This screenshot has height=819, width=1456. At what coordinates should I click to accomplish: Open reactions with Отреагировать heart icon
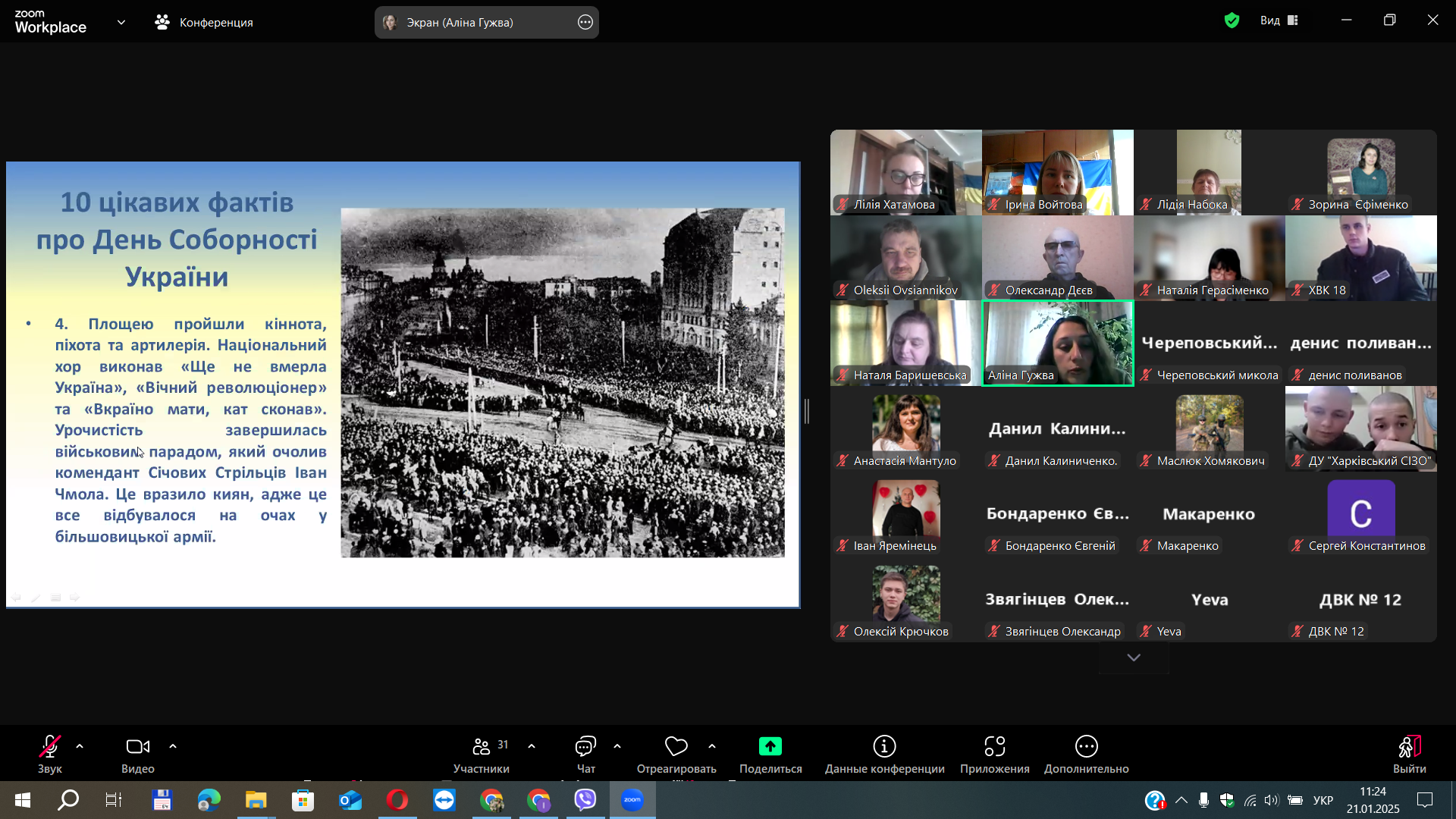pyautogui.click(x=676, y=755)
